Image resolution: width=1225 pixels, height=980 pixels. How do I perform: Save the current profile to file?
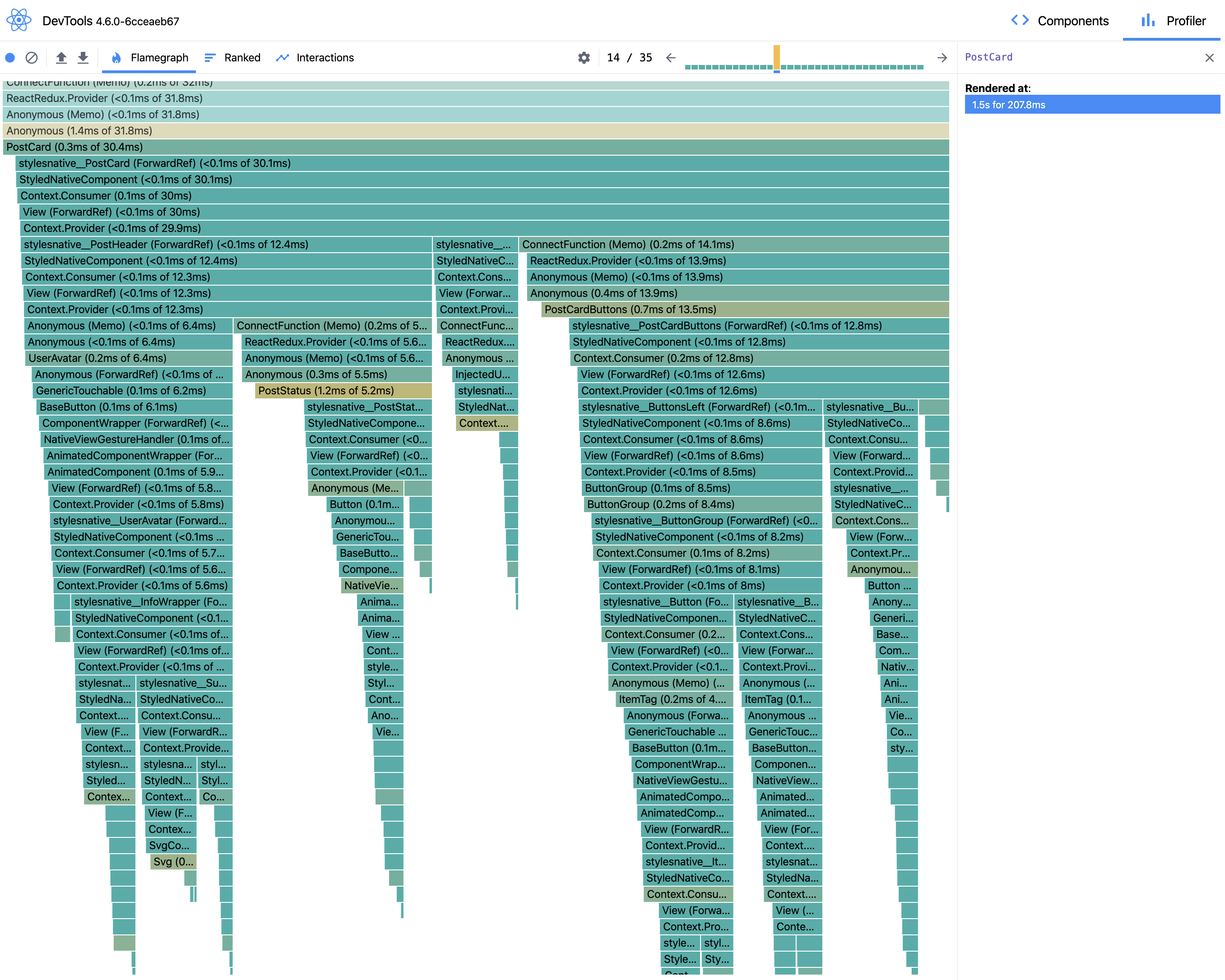pos(83,57)
